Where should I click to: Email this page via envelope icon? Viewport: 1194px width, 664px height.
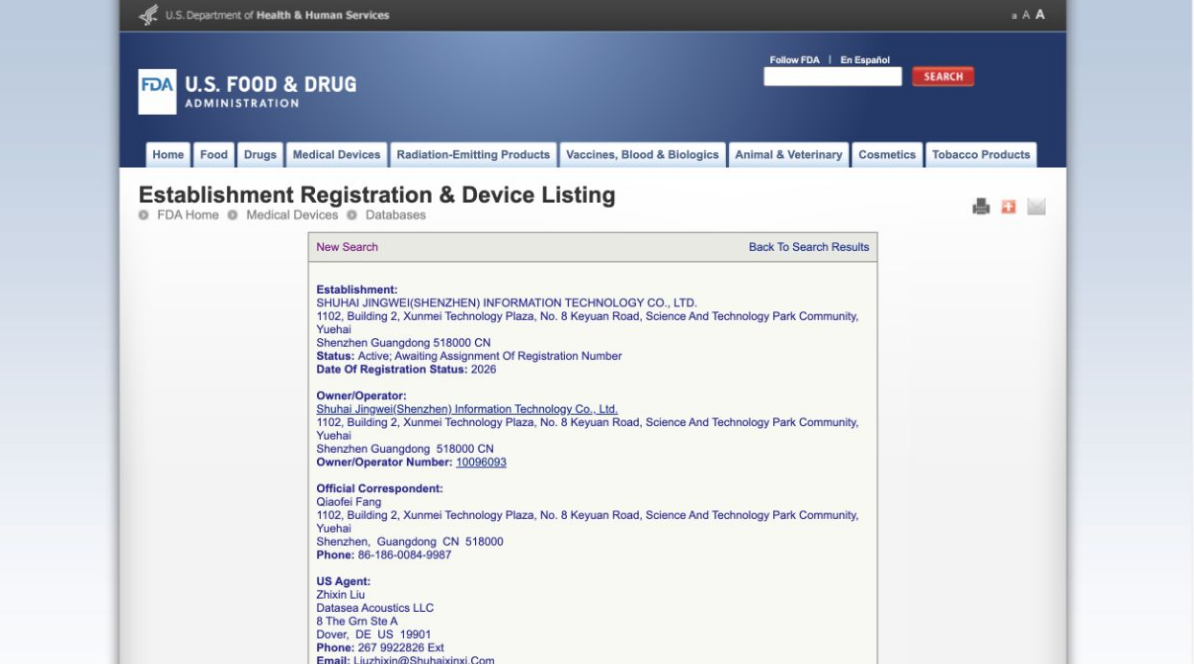click(x=1036, y=206)
